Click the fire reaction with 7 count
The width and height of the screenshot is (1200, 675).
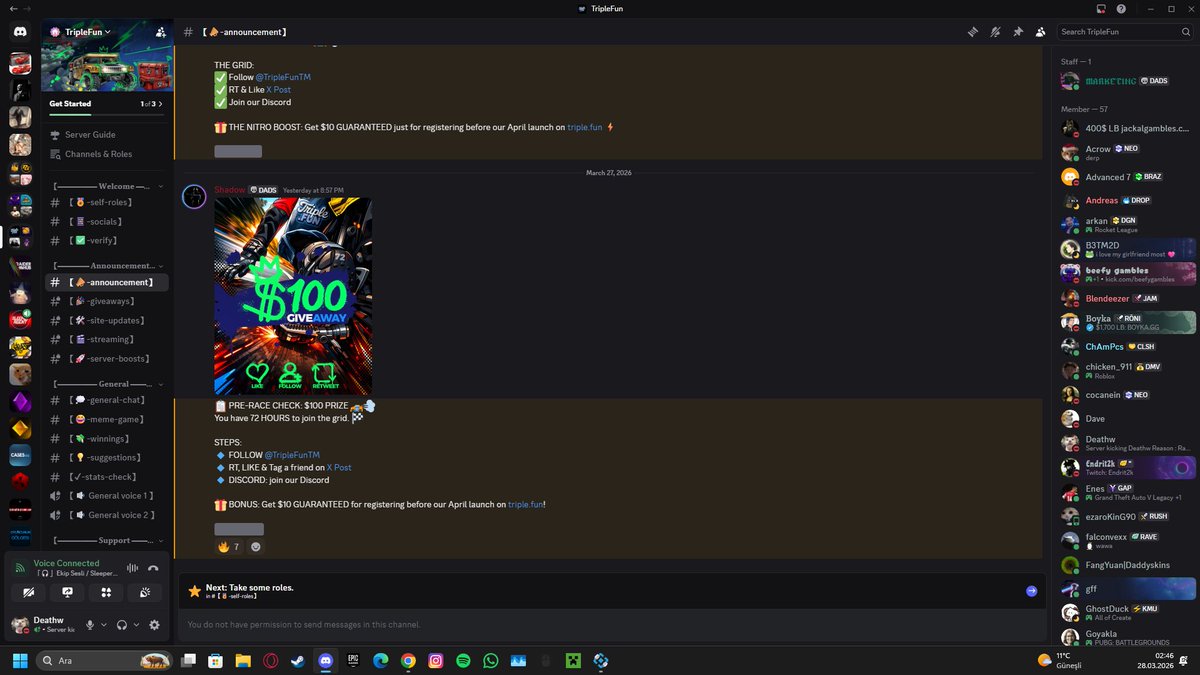coord(229,547)
